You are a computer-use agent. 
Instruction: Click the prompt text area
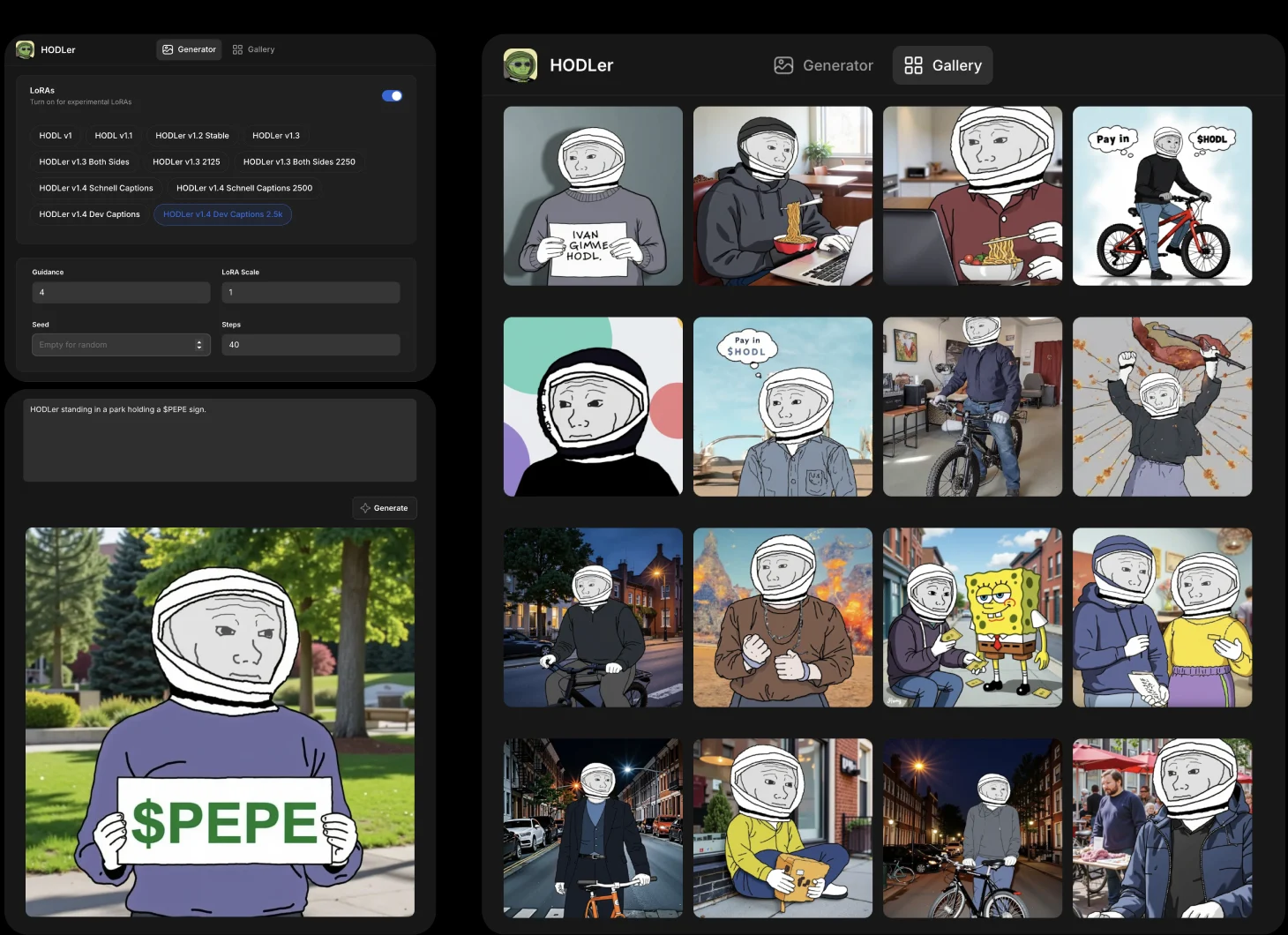coord(220,440)
